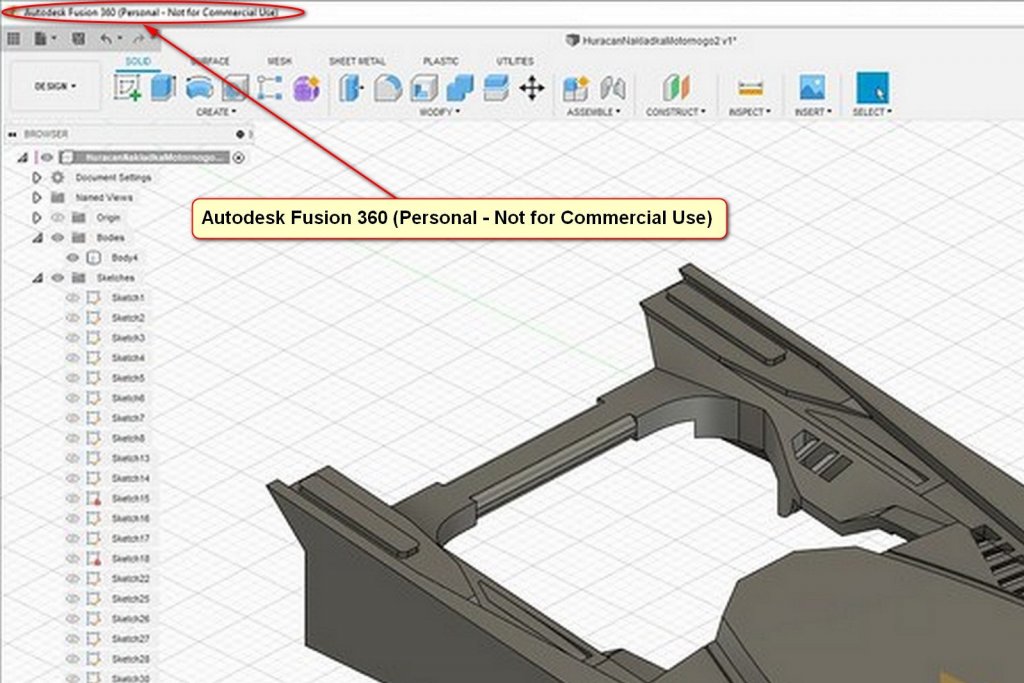Viewport: 1024px width, 683px height.
Task: Open the Modify dropdown menu
Action: pyautogui.click(x=440, y=112)
